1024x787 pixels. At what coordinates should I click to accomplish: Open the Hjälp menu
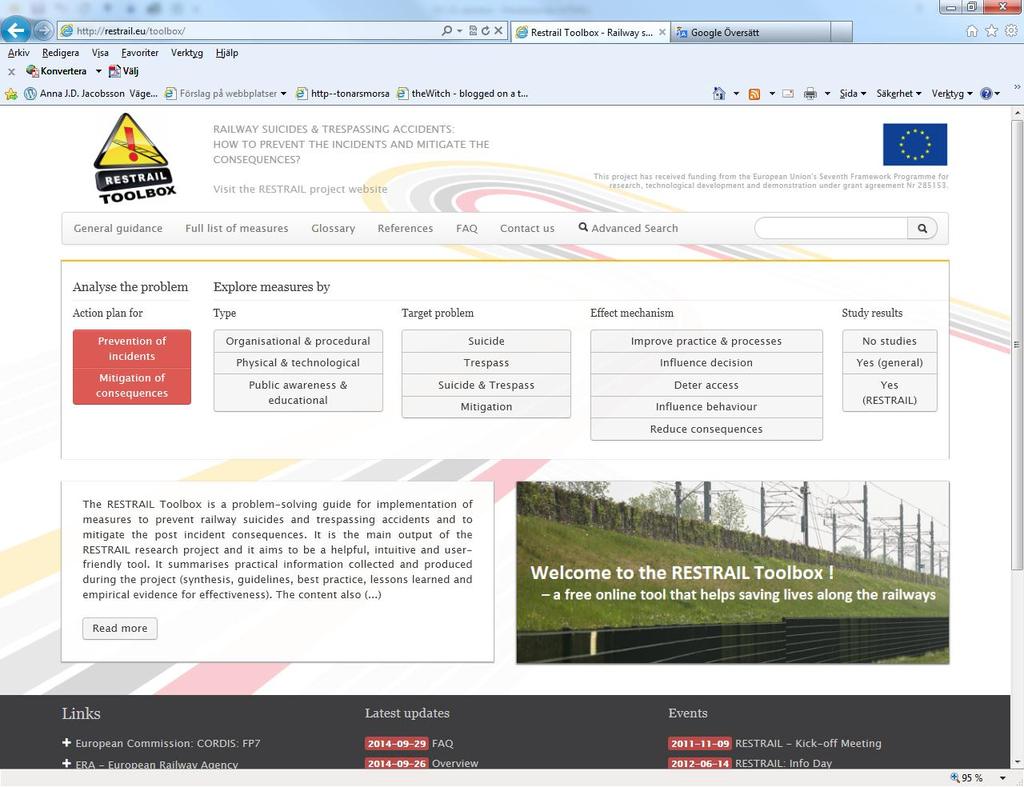tap(227, 53)
